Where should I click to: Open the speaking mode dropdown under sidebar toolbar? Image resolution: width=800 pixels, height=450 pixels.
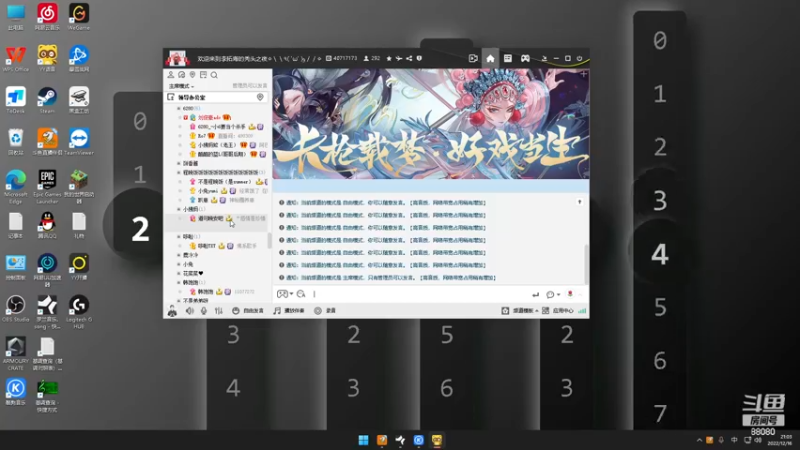[182, 86]
